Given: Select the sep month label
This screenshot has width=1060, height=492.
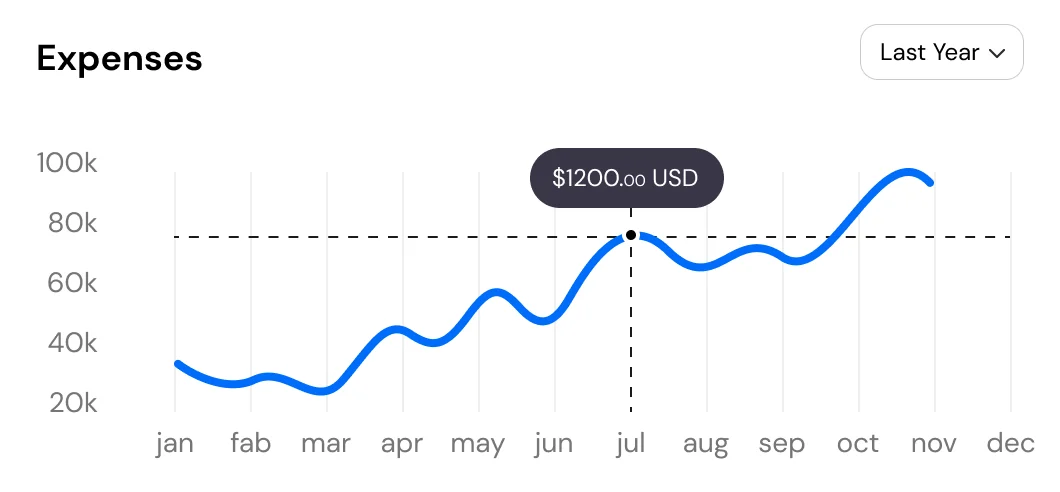Looking at the screenshot, I should (x=782, y=443).
